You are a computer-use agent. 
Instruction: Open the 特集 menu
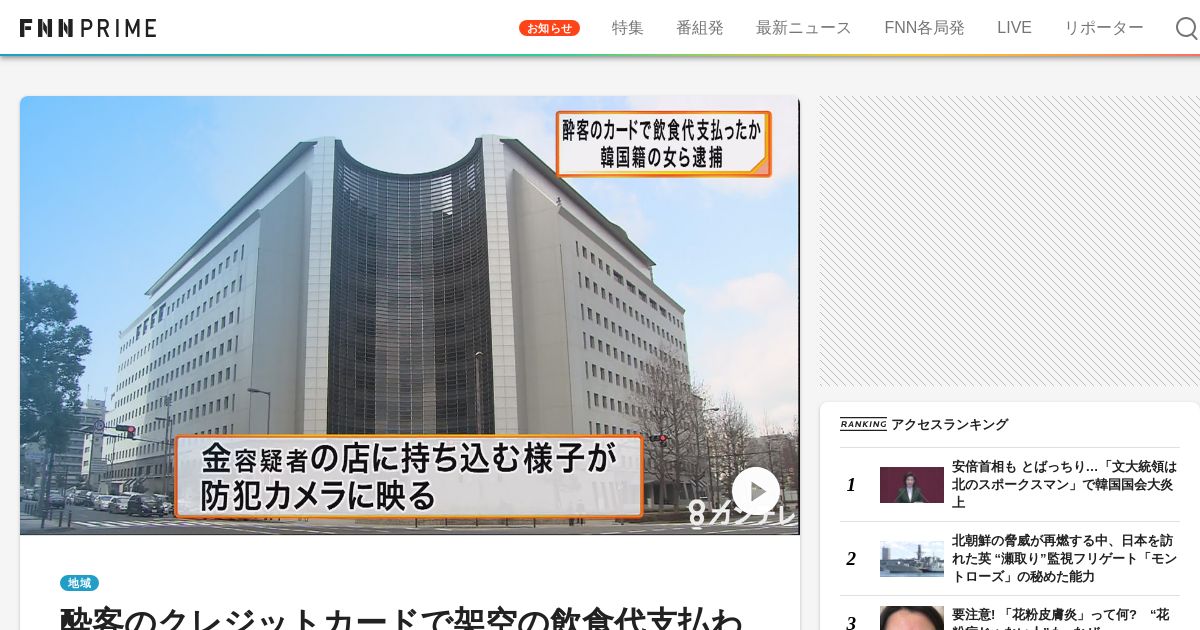tap(628, 28)
